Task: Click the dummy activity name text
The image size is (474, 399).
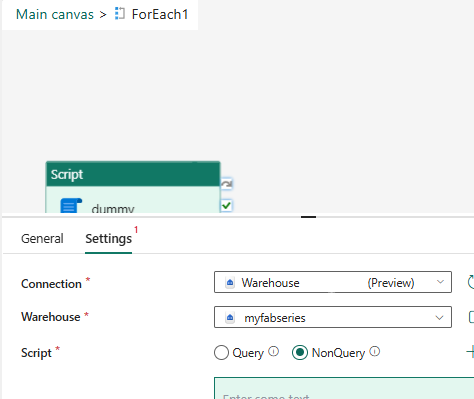Action: click(x=113, y=209)
